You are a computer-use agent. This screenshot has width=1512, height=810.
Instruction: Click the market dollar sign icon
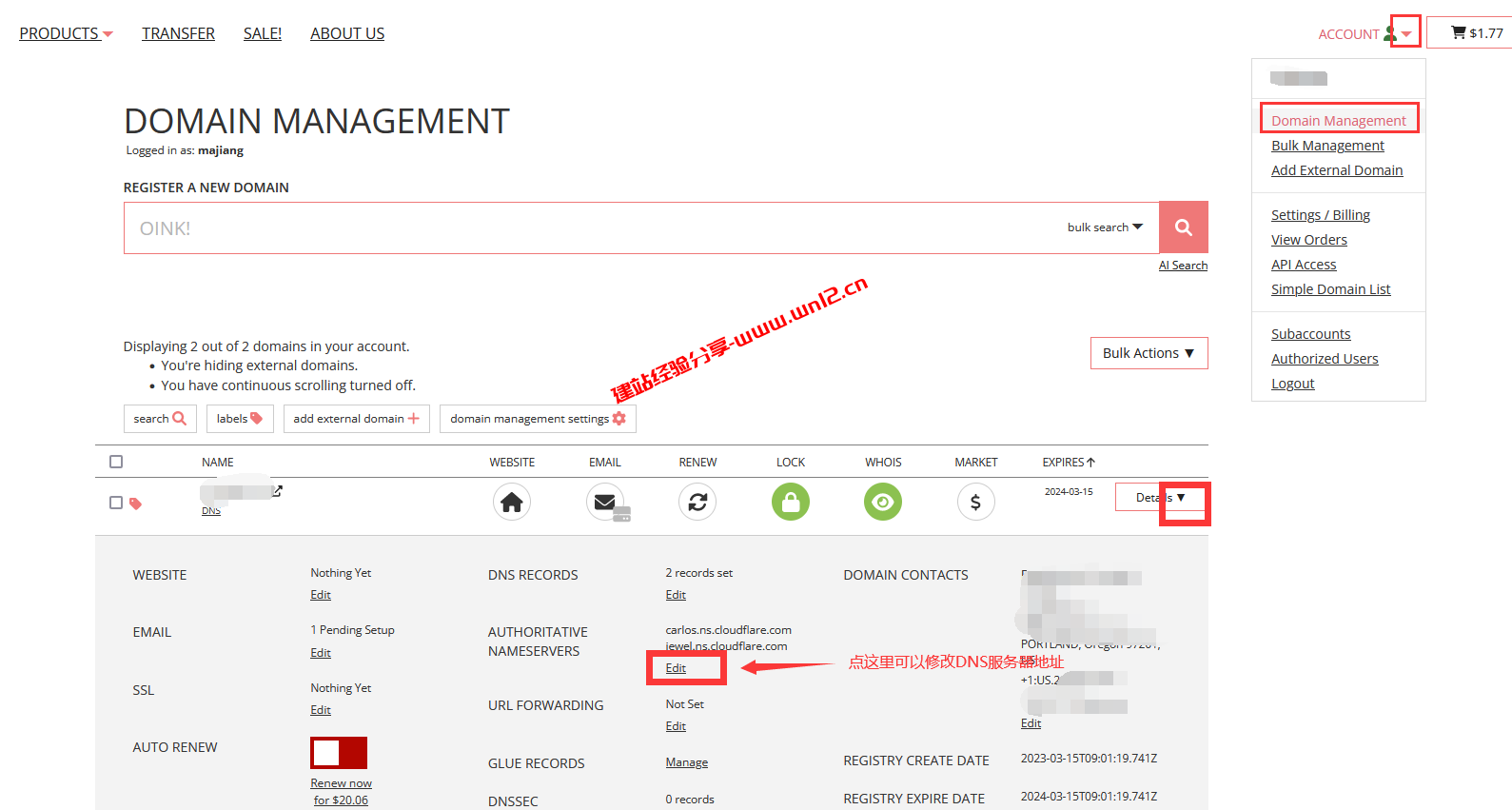pos(975,502)
